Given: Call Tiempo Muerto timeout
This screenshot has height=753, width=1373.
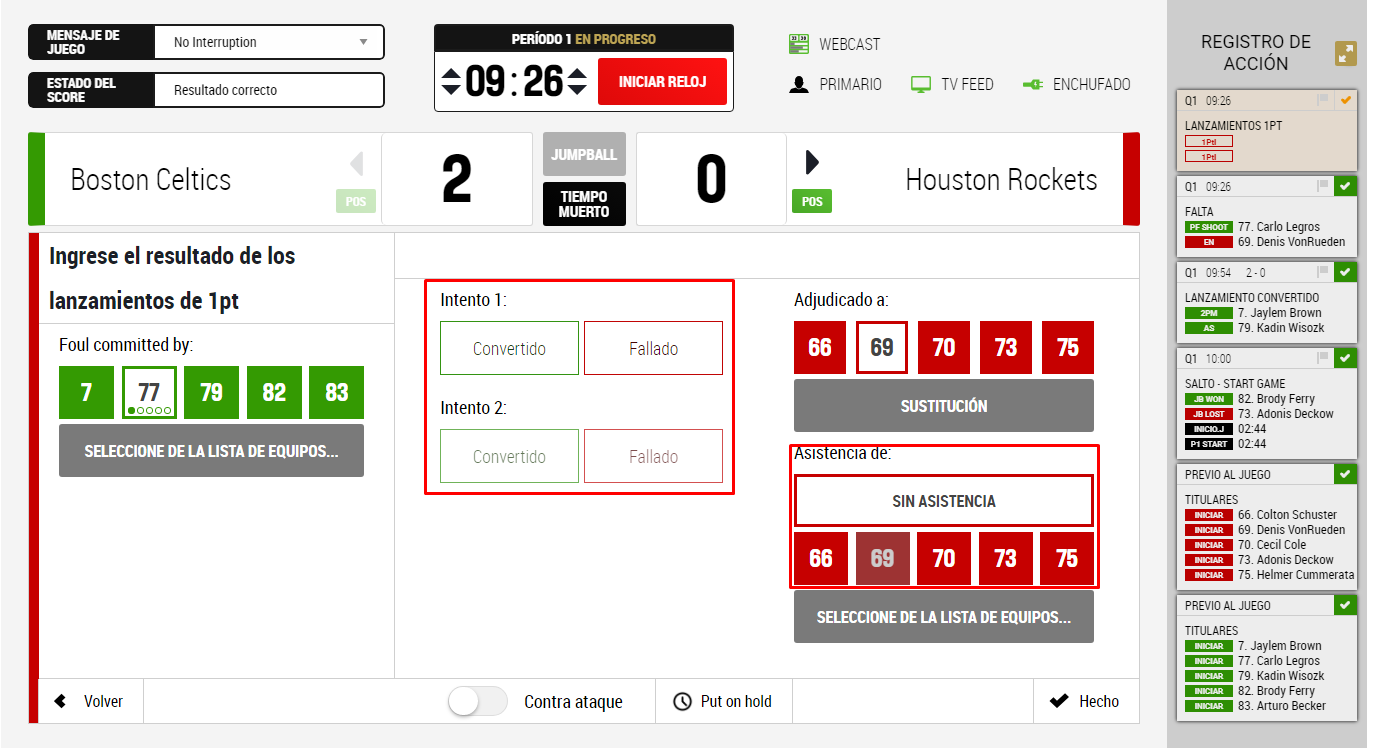Looking at the screenshot, I should [x=584, y=204].
